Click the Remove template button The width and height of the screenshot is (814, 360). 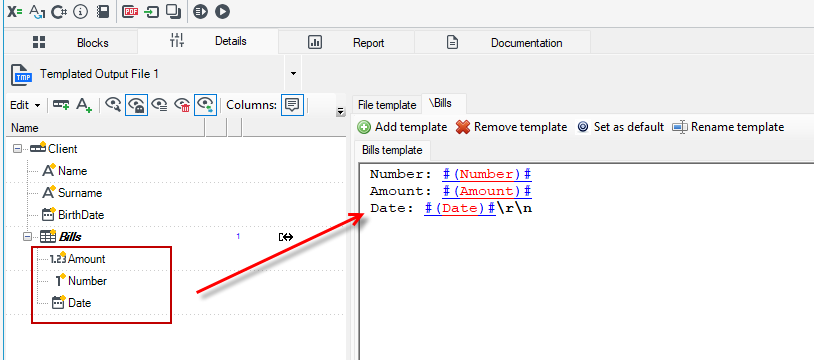[511, 127]
